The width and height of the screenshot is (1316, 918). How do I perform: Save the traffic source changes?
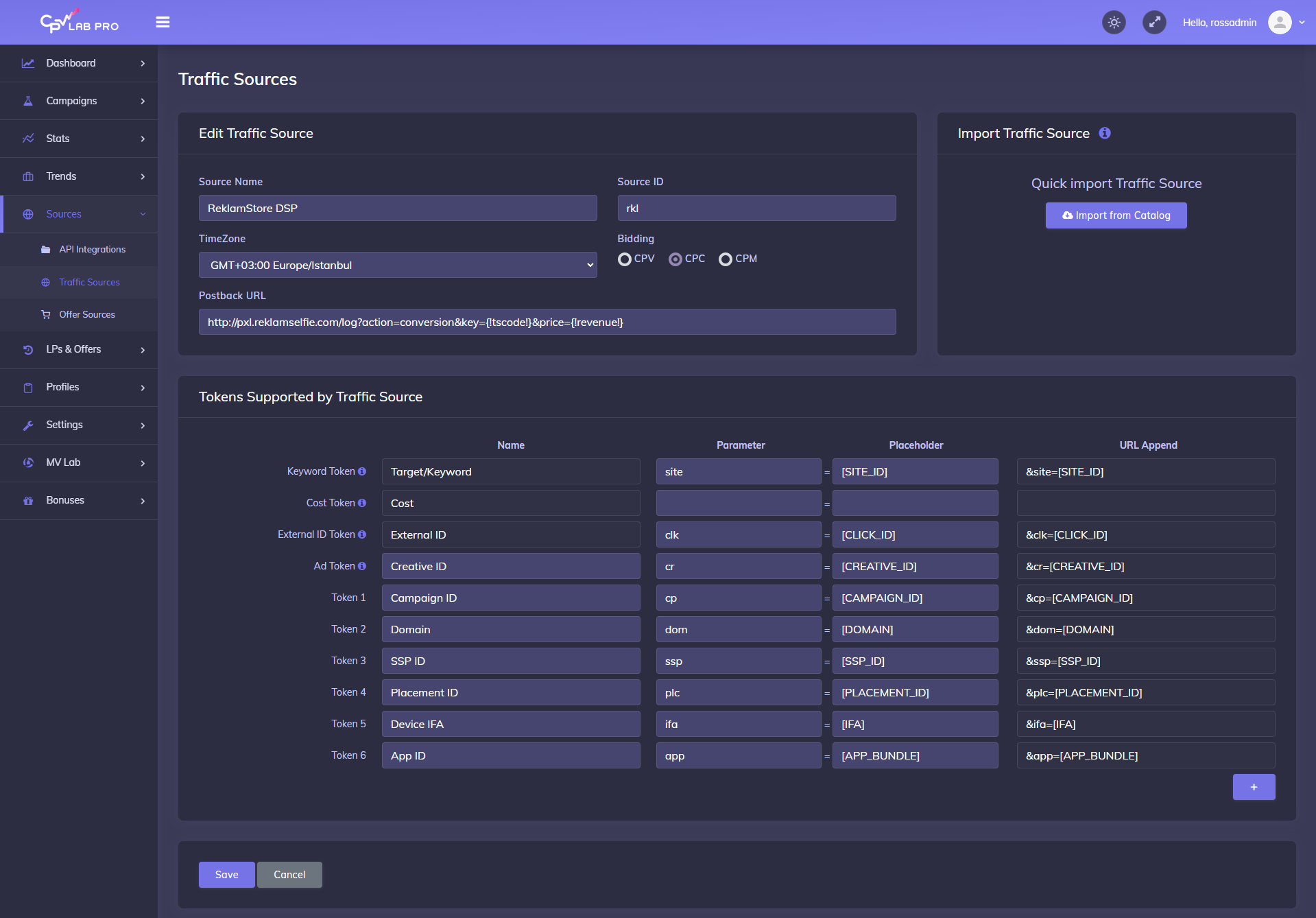coord(226,874)
